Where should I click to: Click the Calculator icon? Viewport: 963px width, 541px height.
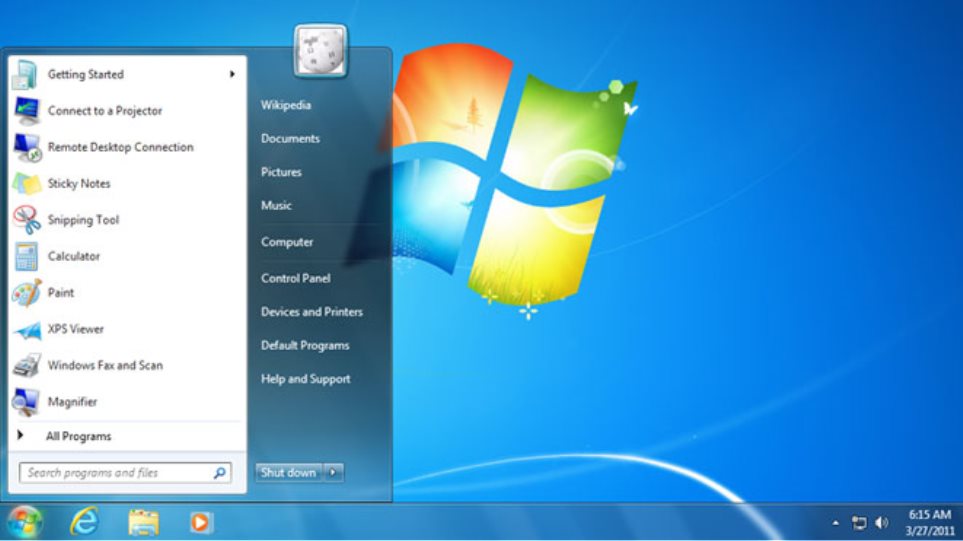(x=26, y=256)
